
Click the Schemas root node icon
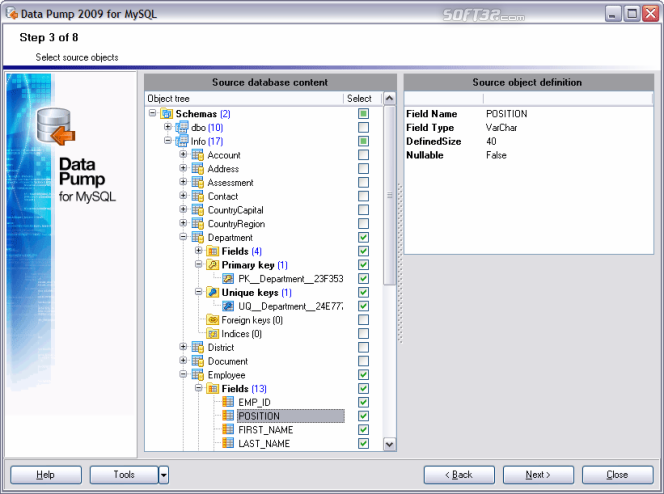(x=167, y=113)
